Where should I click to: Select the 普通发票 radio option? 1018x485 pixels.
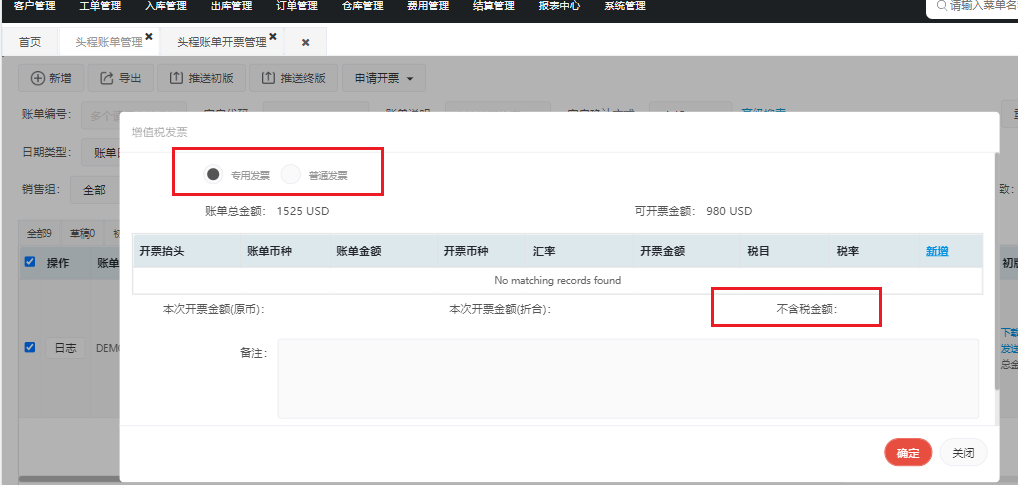pyautogui.click(x=291, y=175)
